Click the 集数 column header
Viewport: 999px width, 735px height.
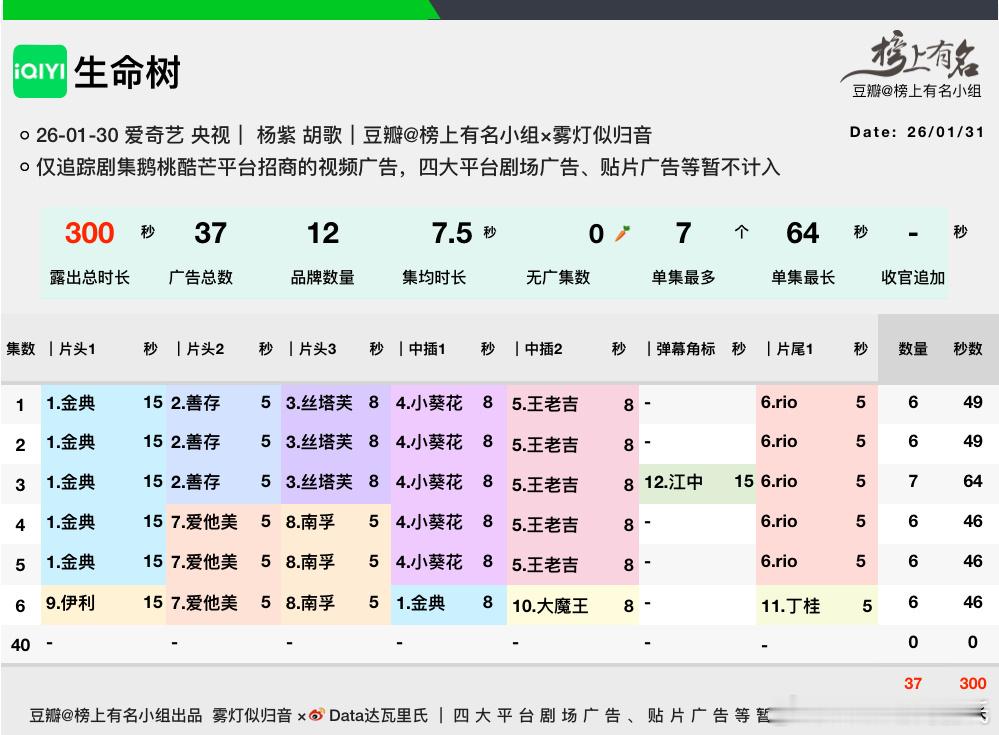(20, 349)
